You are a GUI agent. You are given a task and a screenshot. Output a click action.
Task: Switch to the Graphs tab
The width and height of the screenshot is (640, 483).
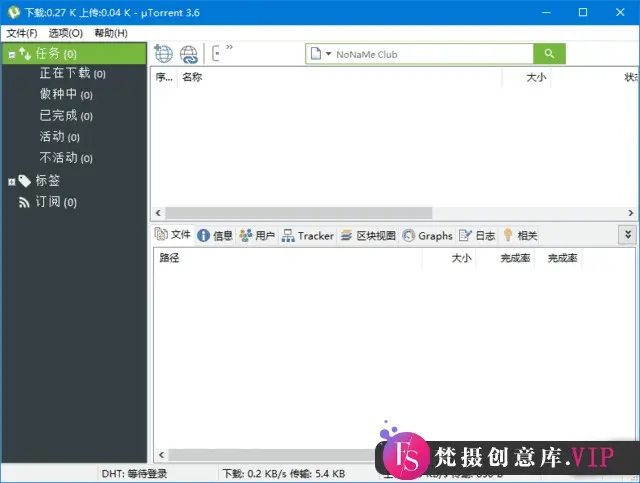point(427,236)
